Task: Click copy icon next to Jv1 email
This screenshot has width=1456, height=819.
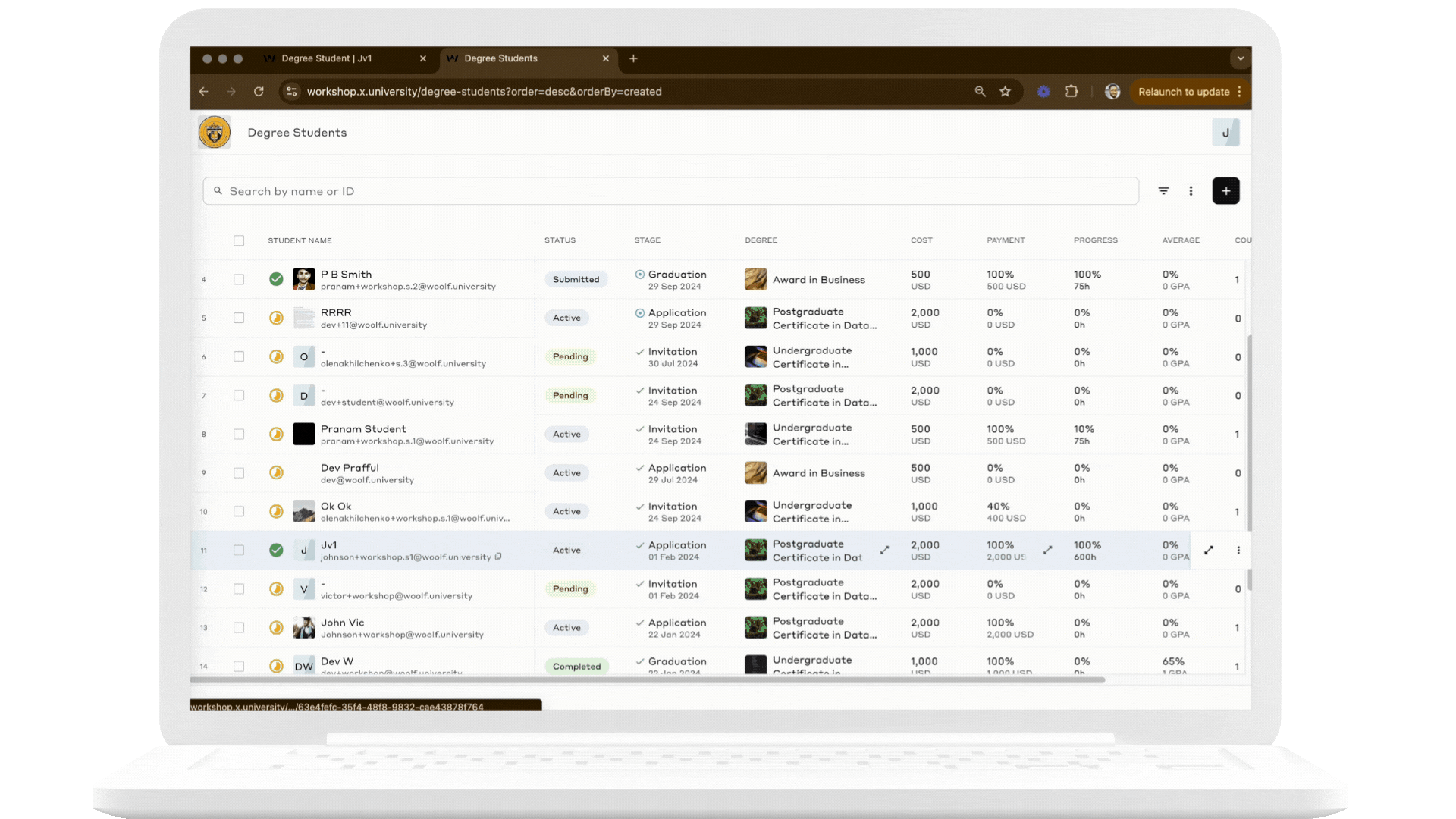Action: tap(498, 557)
